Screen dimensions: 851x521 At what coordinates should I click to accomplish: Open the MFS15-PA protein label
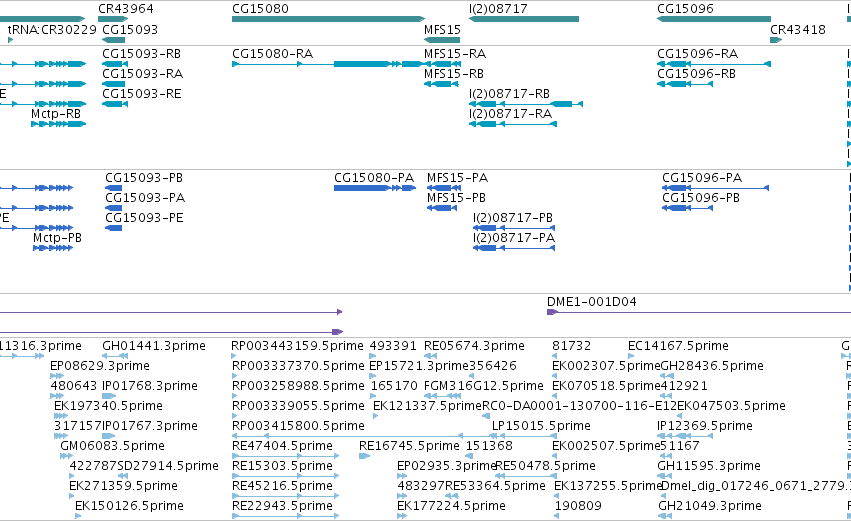[458, 178]
